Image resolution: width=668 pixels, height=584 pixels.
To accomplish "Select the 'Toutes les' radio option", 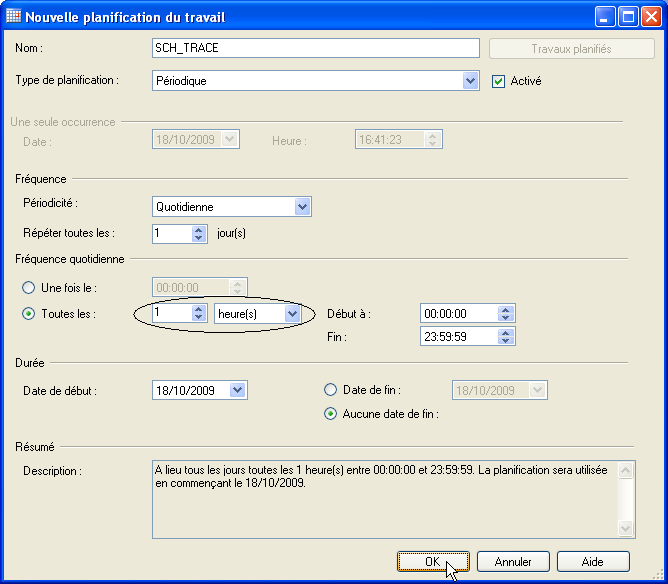I will pyautogui.click(x=29, y=313).
